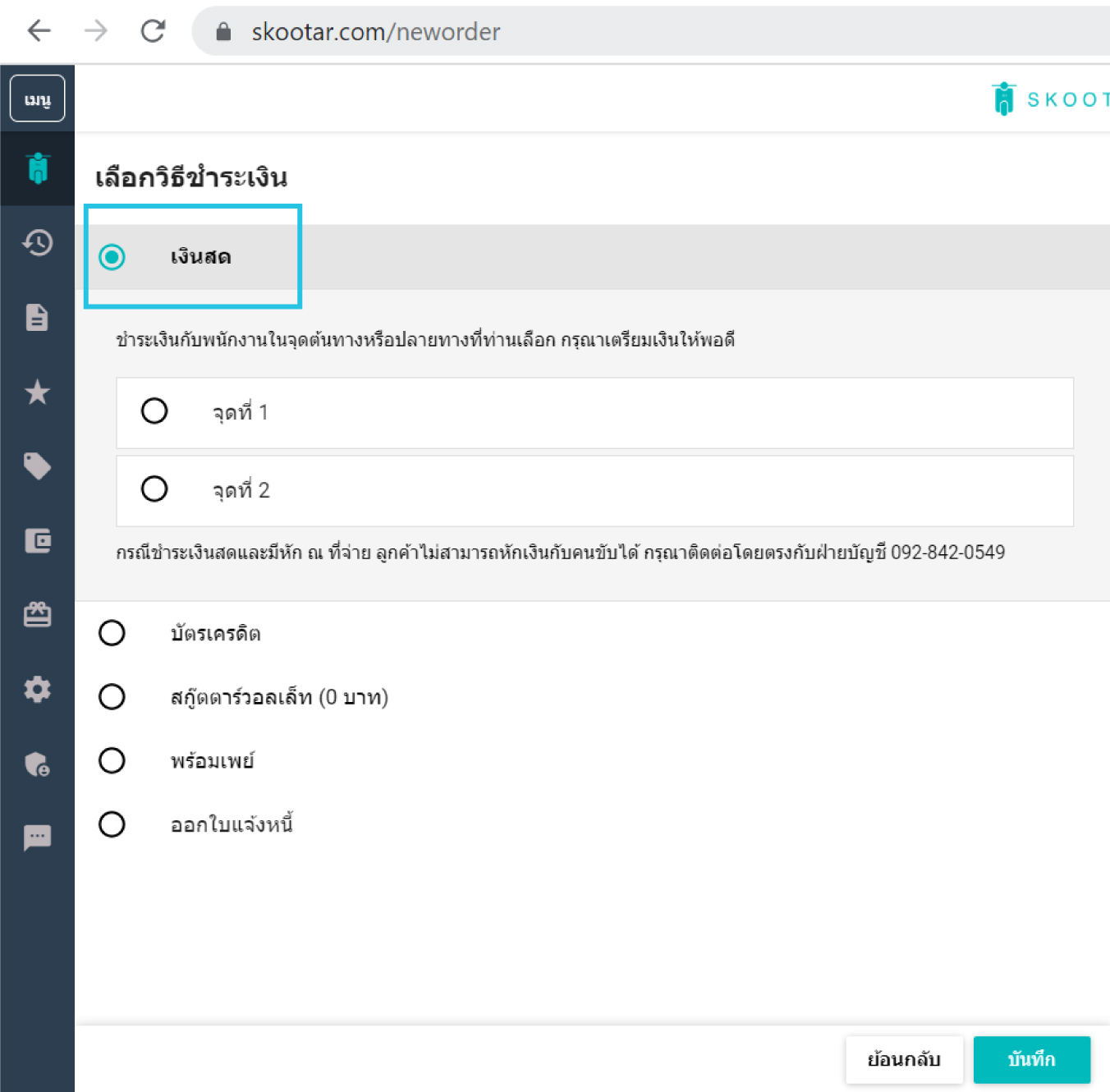Click the browser forward arrow
The width and height of the screenshot is (1110, 1092).
click(x=96, y=31)
